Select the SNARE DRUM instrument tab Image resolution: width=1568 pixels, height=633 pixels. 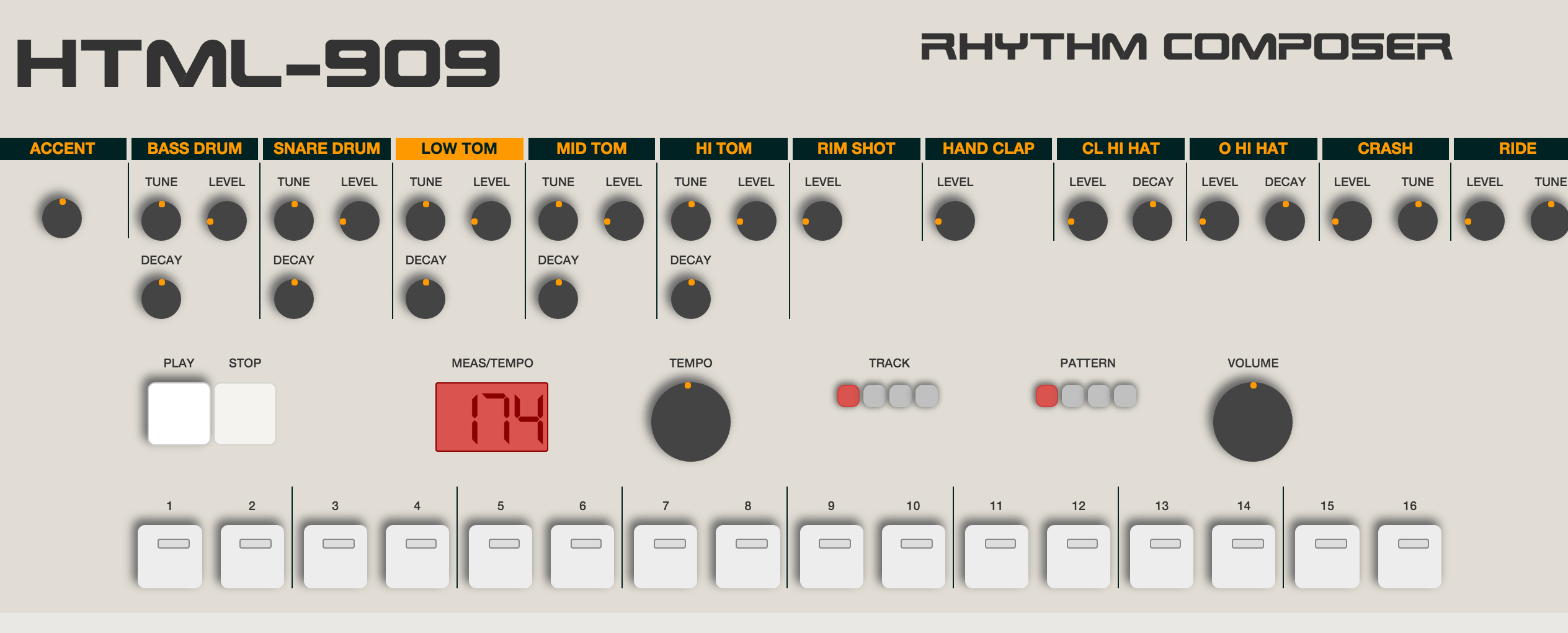tap(327, 149)
